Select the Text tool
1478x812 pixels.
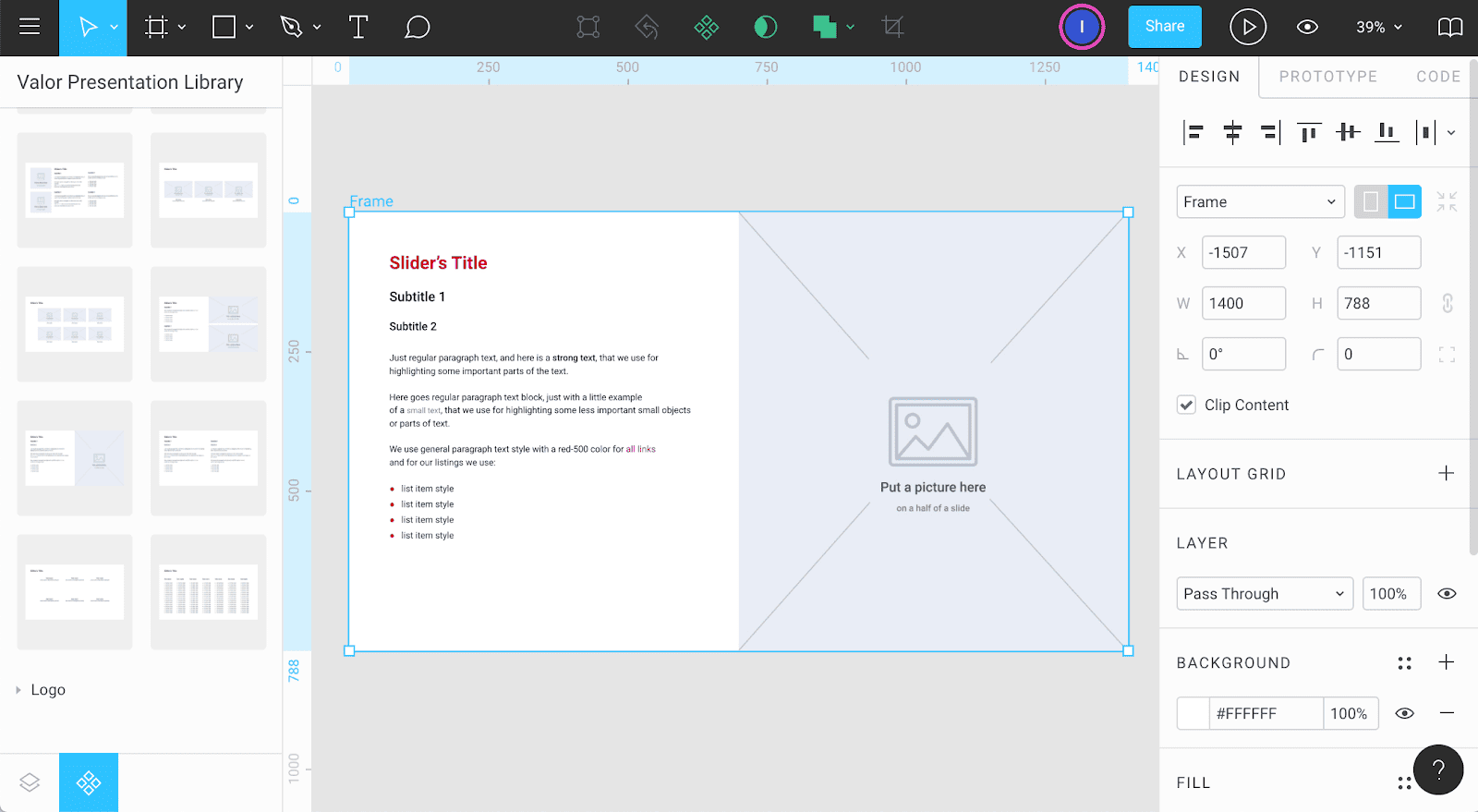(x=357, y=27)
